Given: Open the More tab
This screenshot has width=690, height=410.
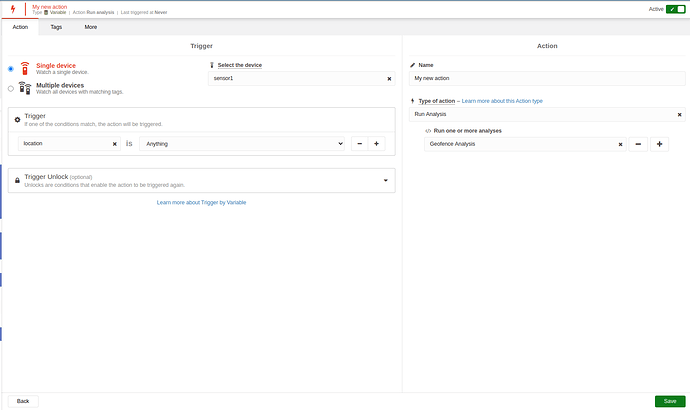Looking at the screenshot, I should [x=91, y=27].
